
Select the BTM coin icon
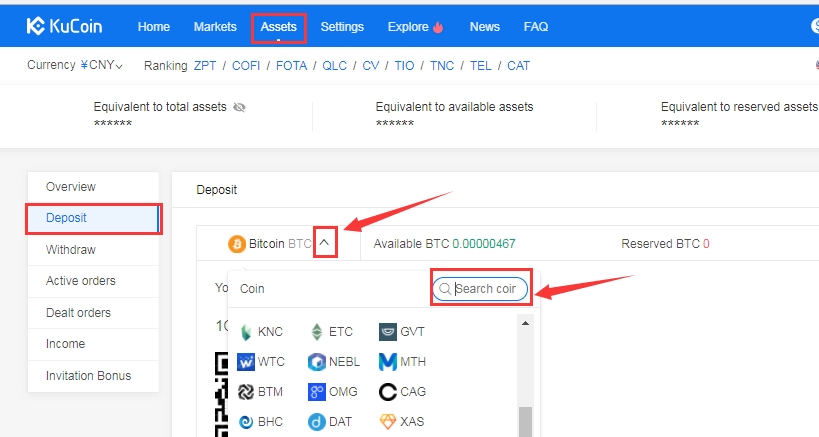245,392
